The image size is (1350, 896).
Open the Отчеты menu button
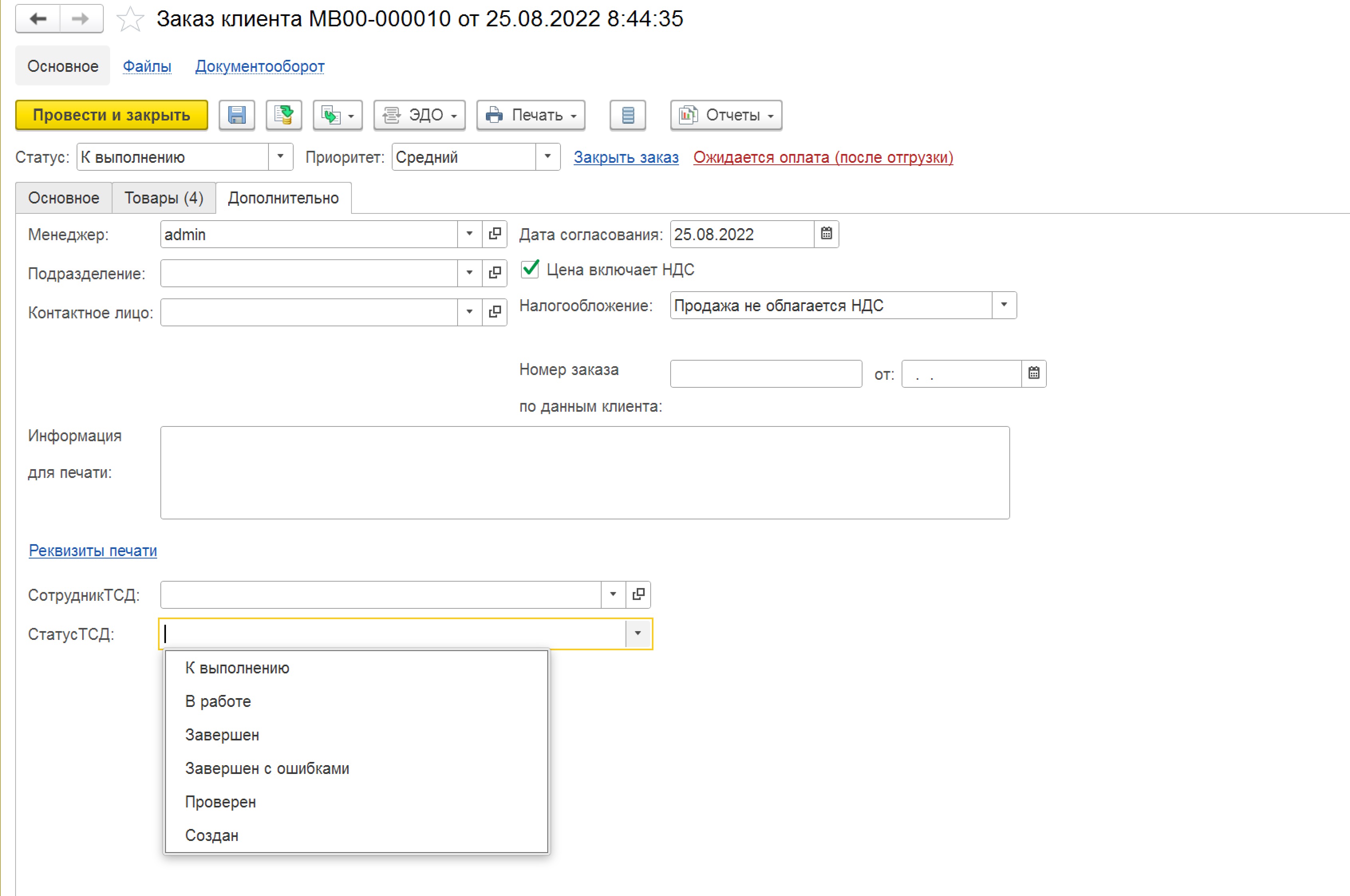pos(726,115)
